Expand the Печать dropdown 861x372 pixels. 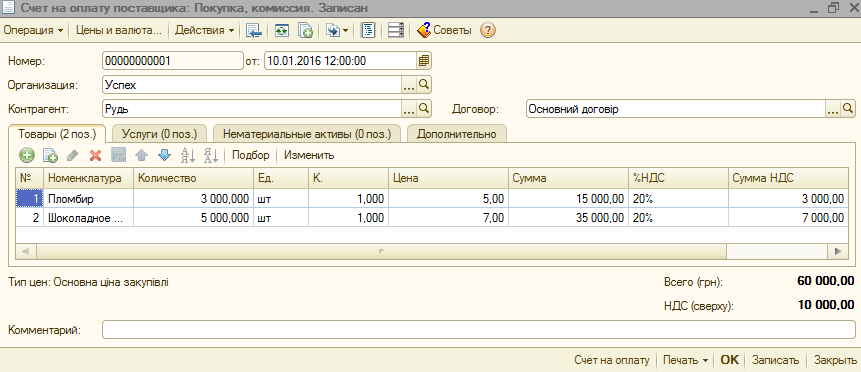pyautogui.click(x=685, y=360)
